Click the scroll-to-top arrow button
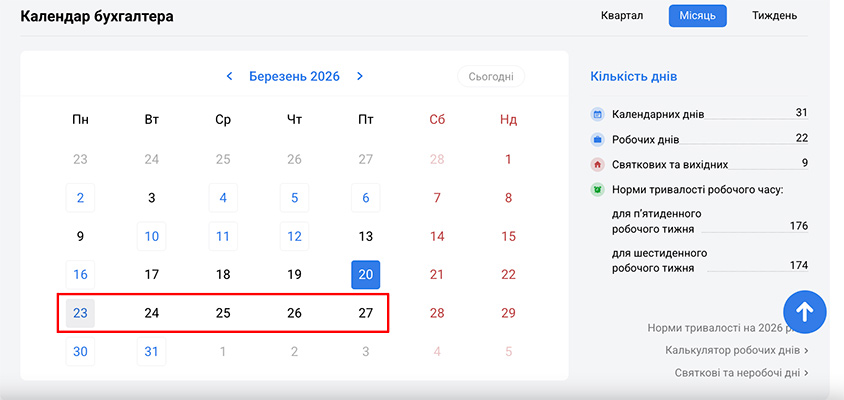844x400 pixels. coord(804,312)
